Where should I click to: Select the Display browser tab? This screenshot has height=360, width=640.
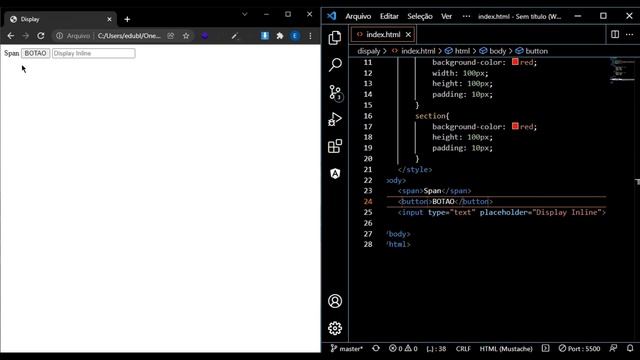[60, 19]
